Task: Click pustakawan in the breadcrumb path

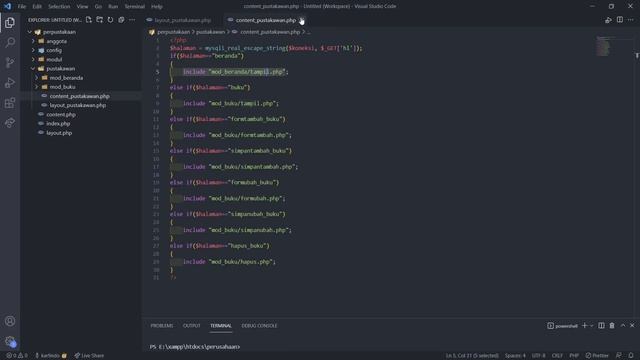Action: click(x=210, y=32)
